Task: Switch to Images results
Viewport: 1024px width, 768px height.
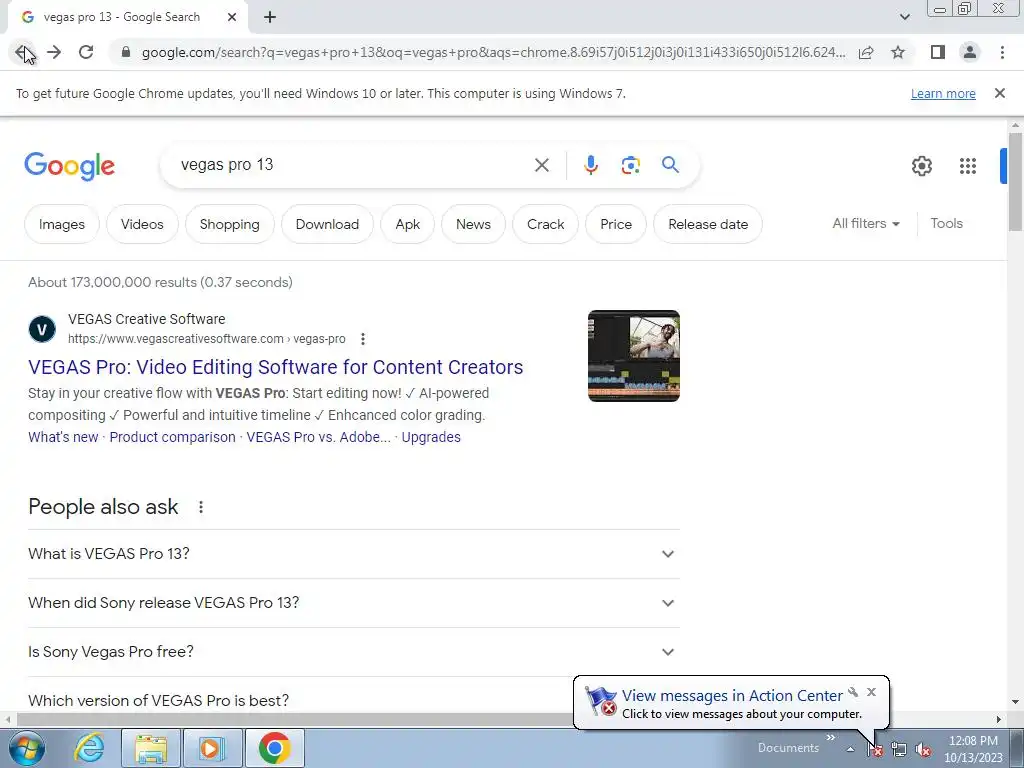Action: [62, 224]
